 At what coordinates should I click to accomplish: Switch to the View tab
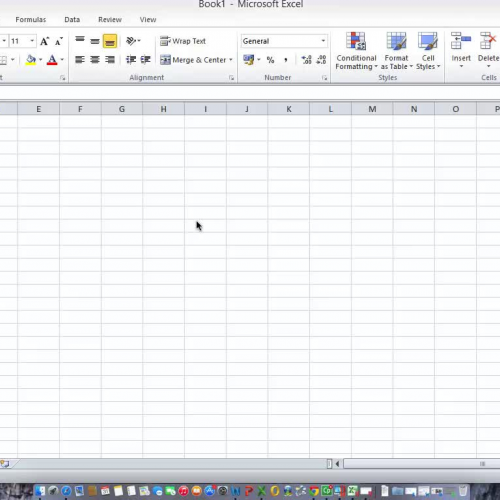click(148, 20)
